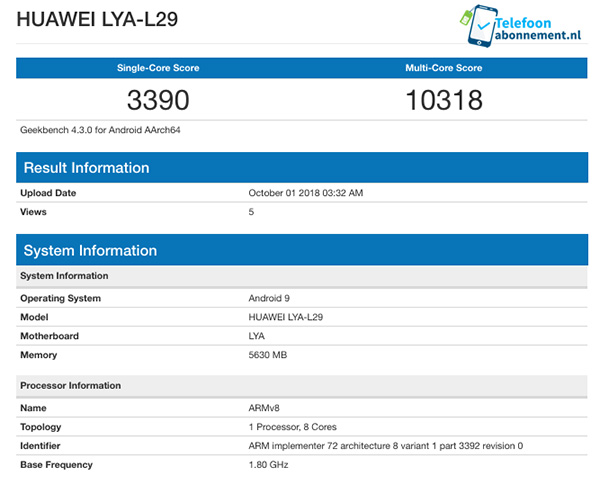
Task: Select the ARM implementer 72 identifier value
Action: [x=386, y=446]
